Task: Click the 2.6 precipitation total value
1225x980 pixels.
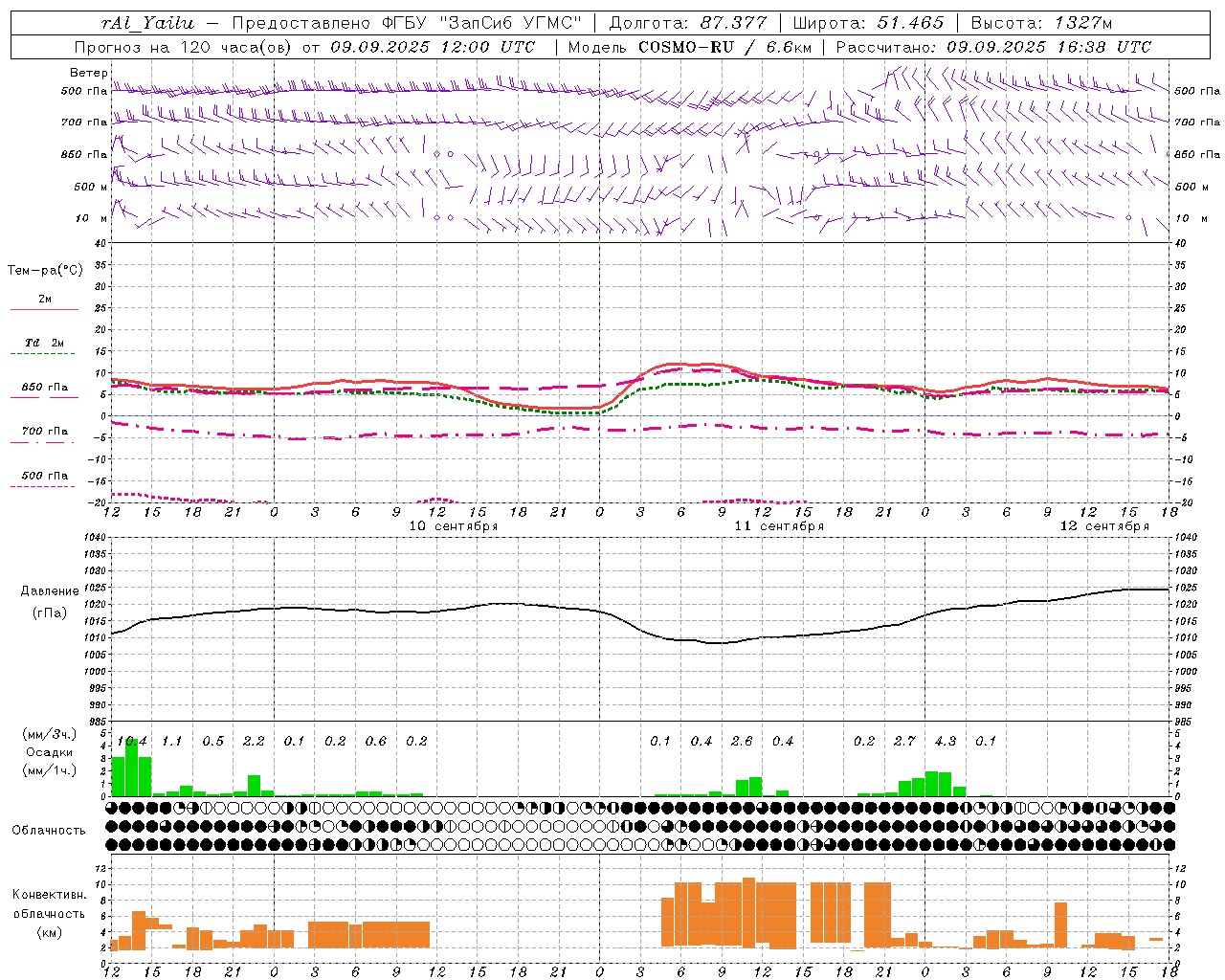Action: tap(742, 742)
